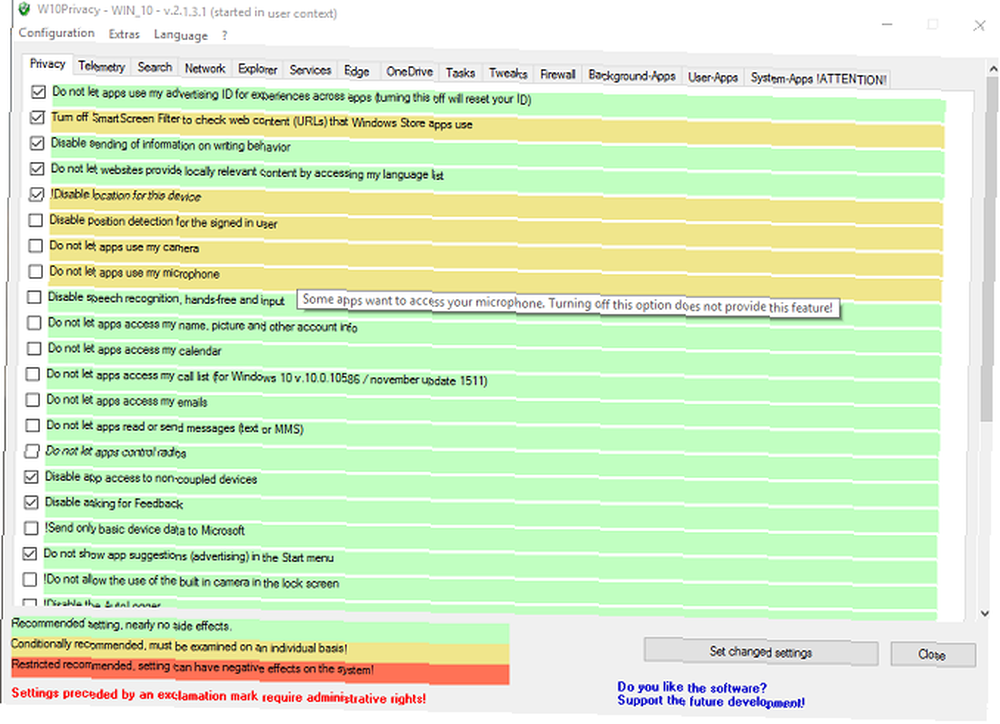Click the Set changed settings button
The height and width of the screenshot is (724, 1000).
[x=761, y=652]
